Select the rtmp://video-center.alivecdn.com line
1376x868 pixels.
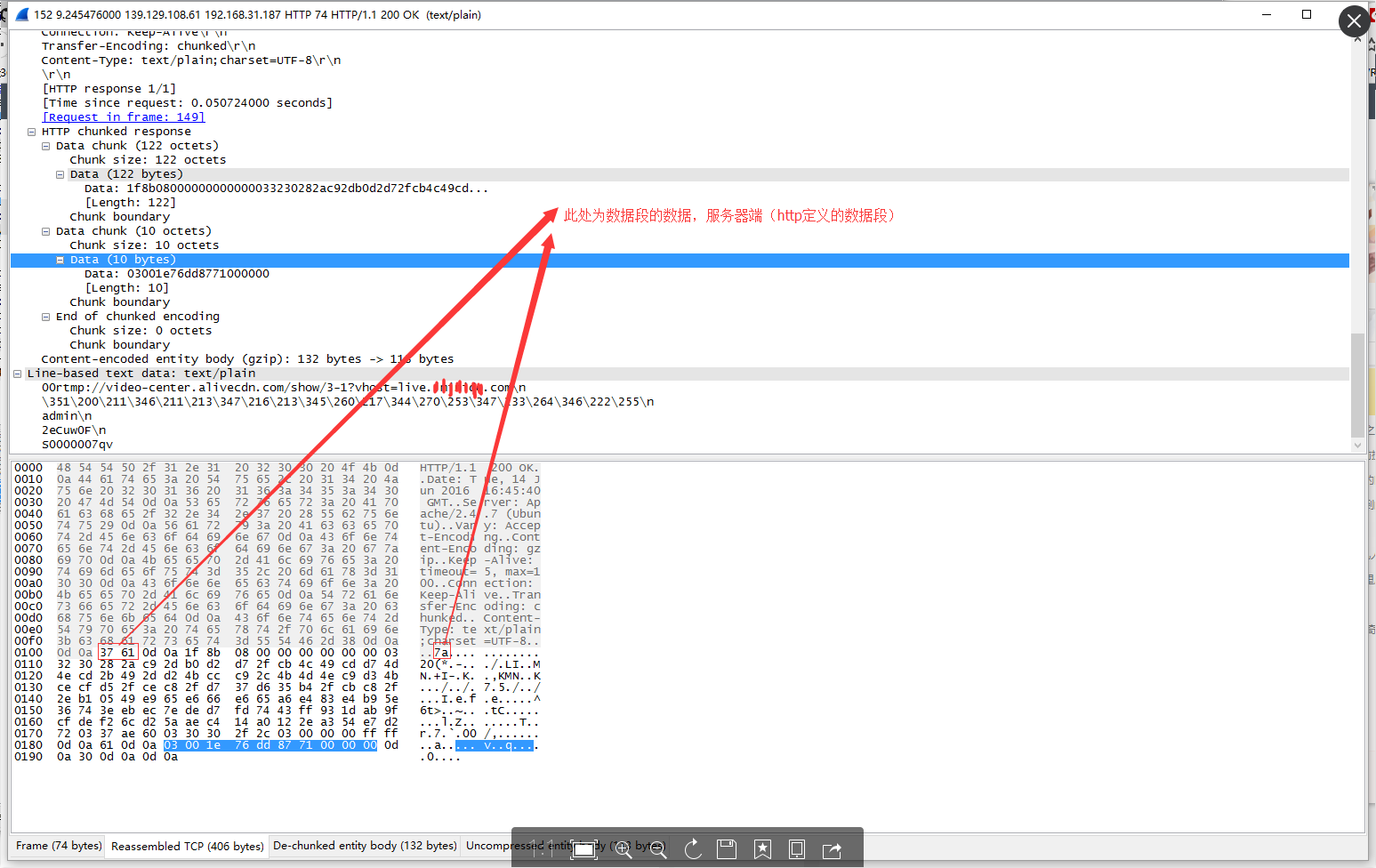(x=284, y=388)
